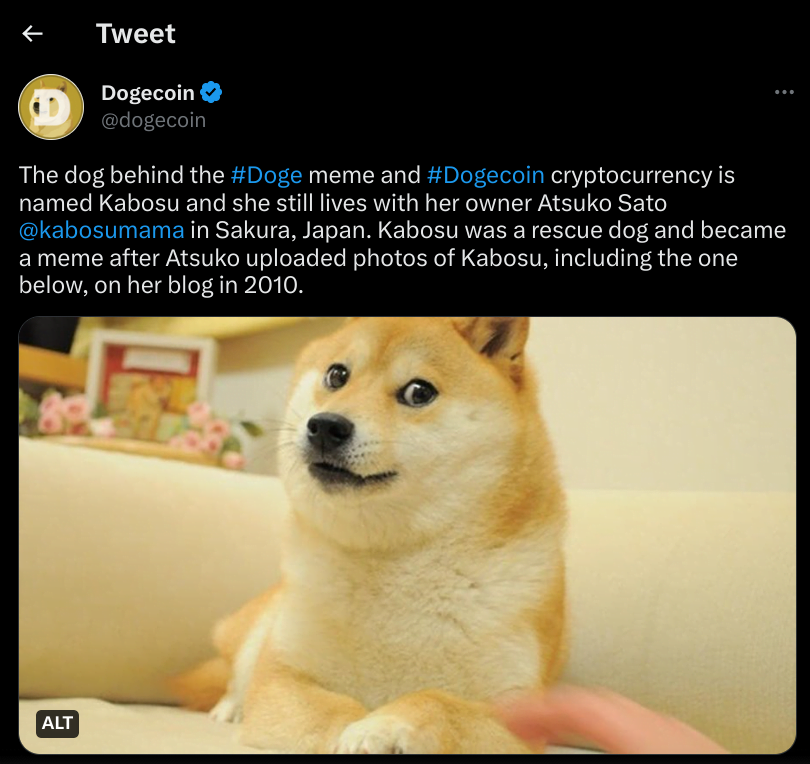Click the words 'Atsuko Sato' in tweet
Screen dimensions: 810x764
(x=602, y=203)
